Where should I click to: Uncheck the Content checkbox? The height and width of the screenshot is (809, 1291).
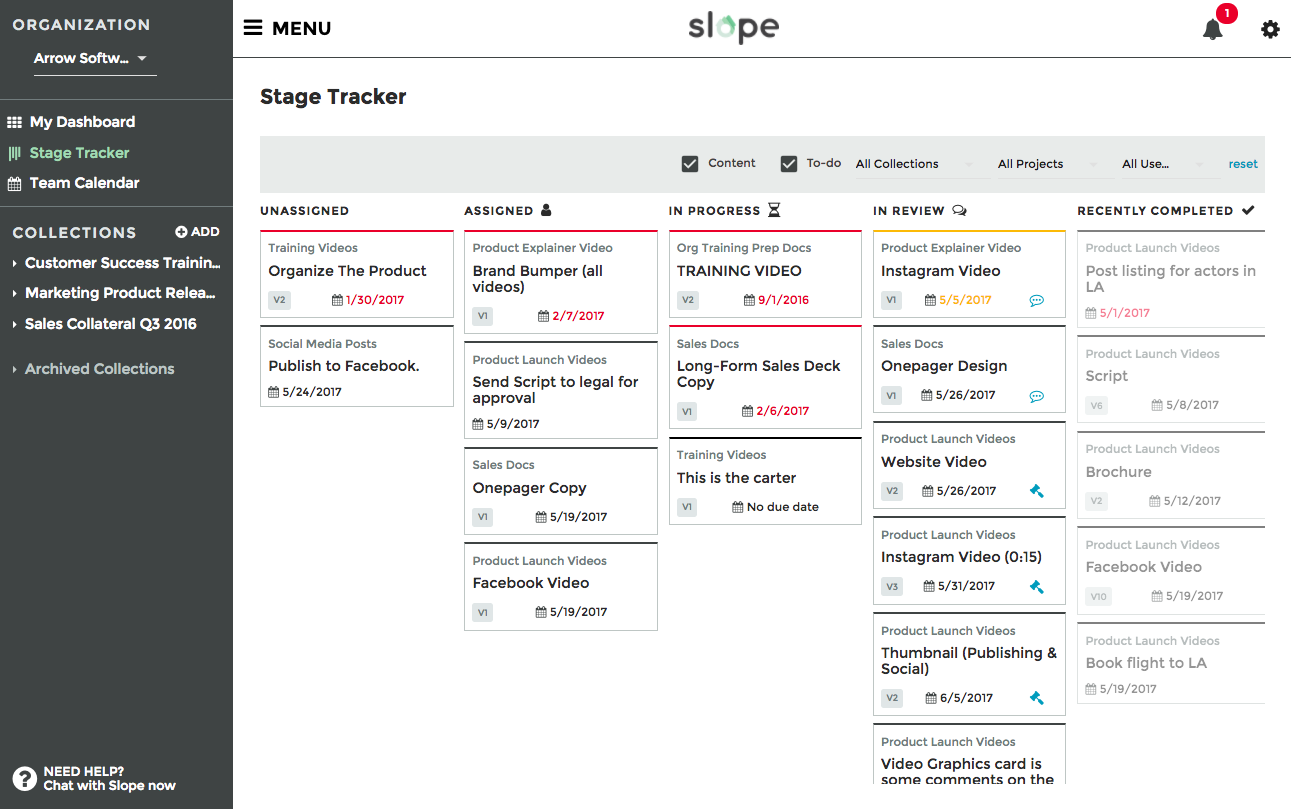(x=690, y=164)
